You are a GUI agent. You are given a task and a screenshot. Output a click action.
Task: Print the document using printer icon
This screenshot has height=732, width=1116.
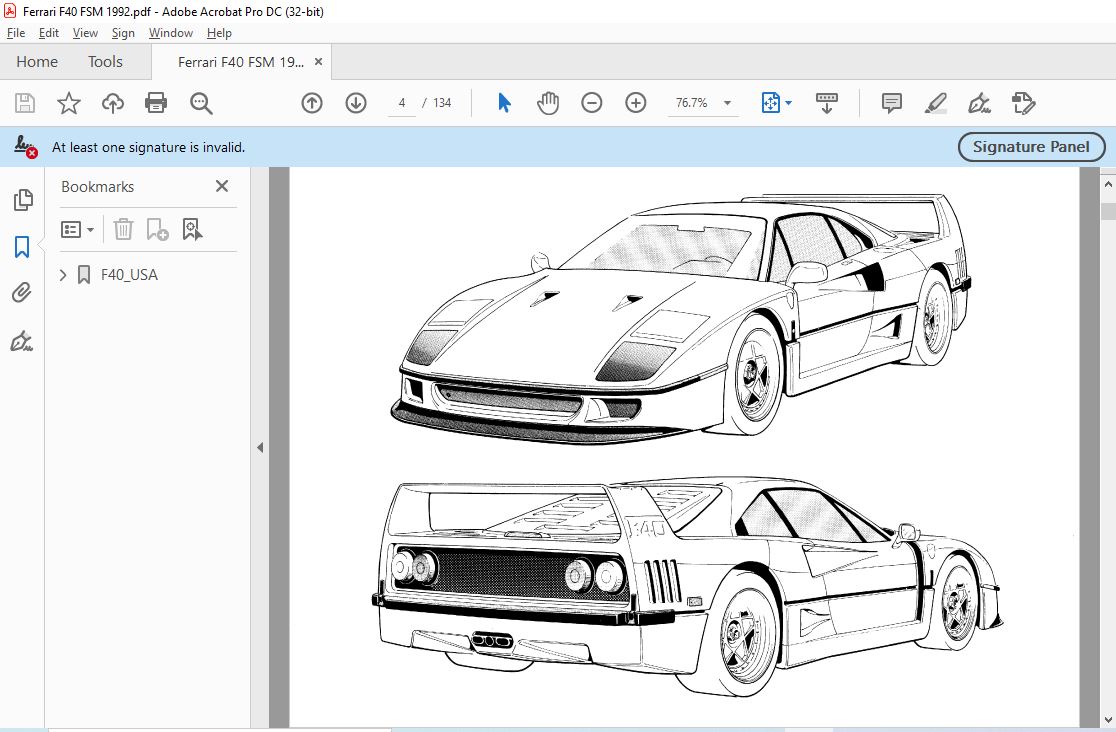click(156, 103)
